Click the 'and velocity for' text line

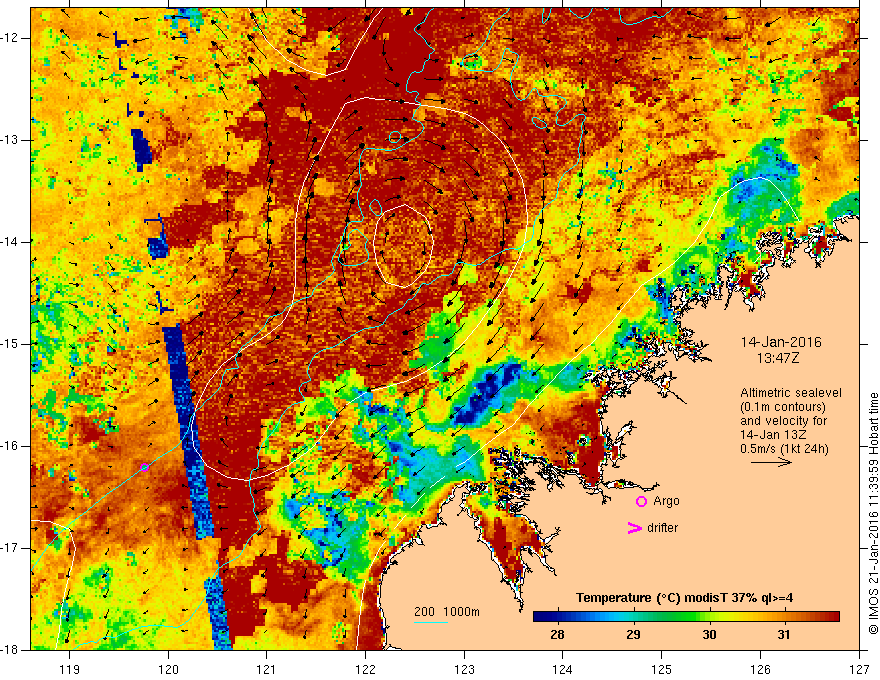pyautogui.click(x=783, y=421)
